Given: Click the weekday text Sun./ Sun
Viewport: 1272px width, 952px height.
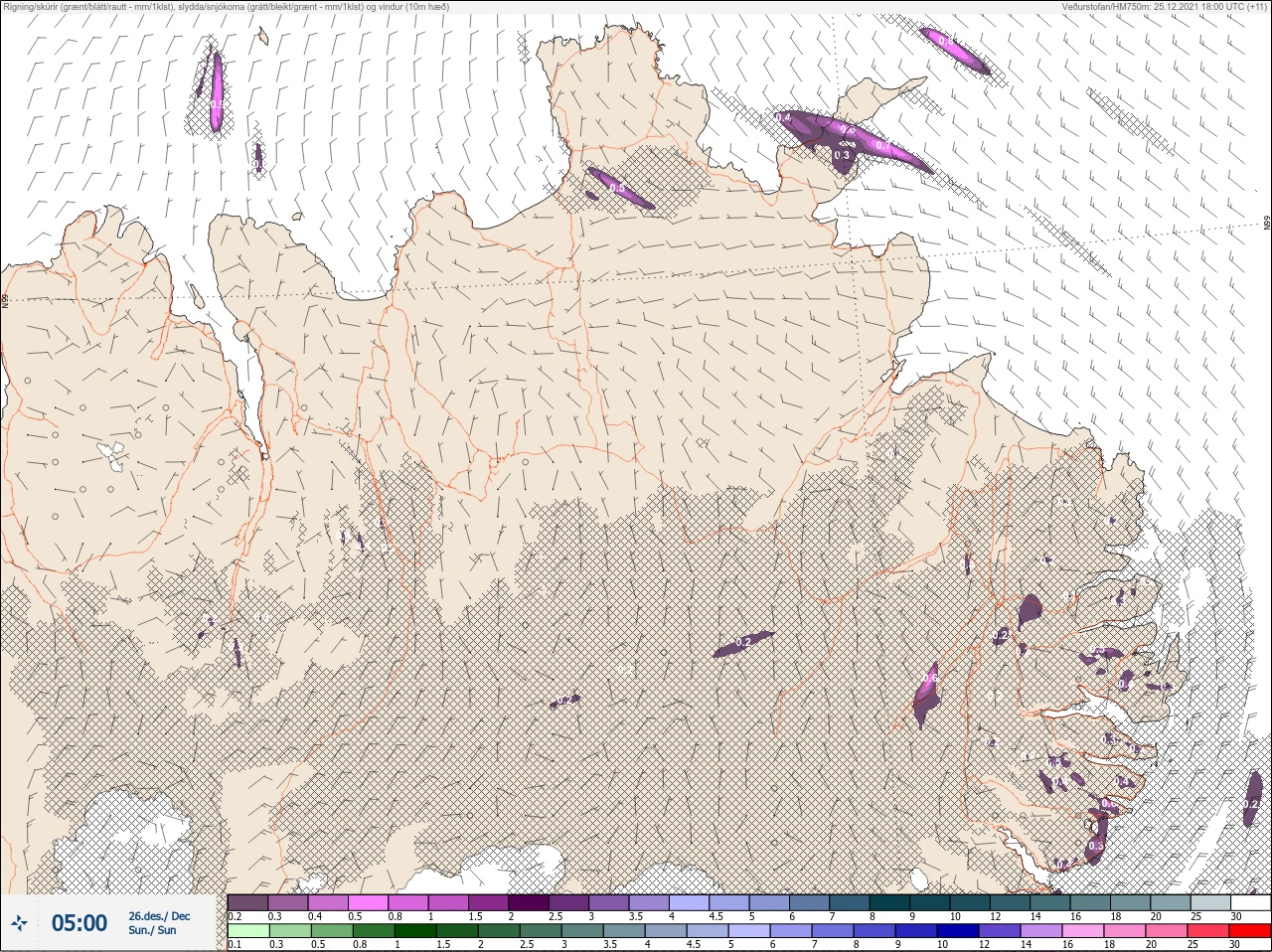Looking at the screenshot, I should point(152,930).
